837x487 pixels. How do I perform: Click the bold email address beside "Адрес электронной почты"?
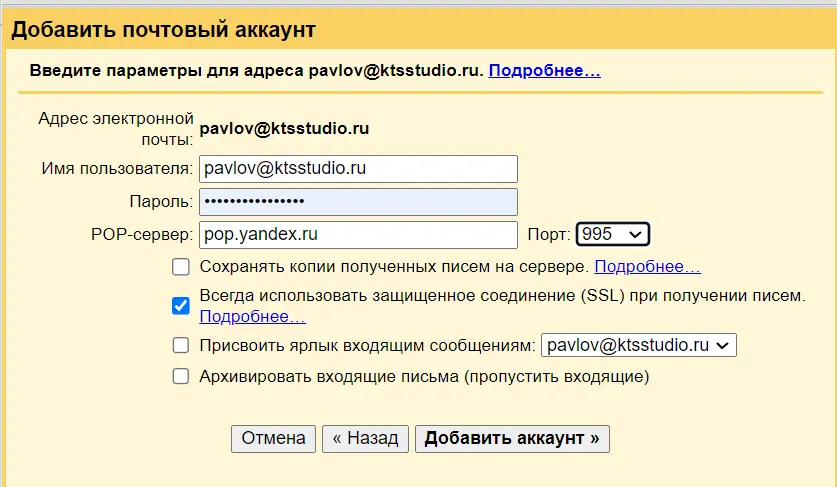[285, 128]
